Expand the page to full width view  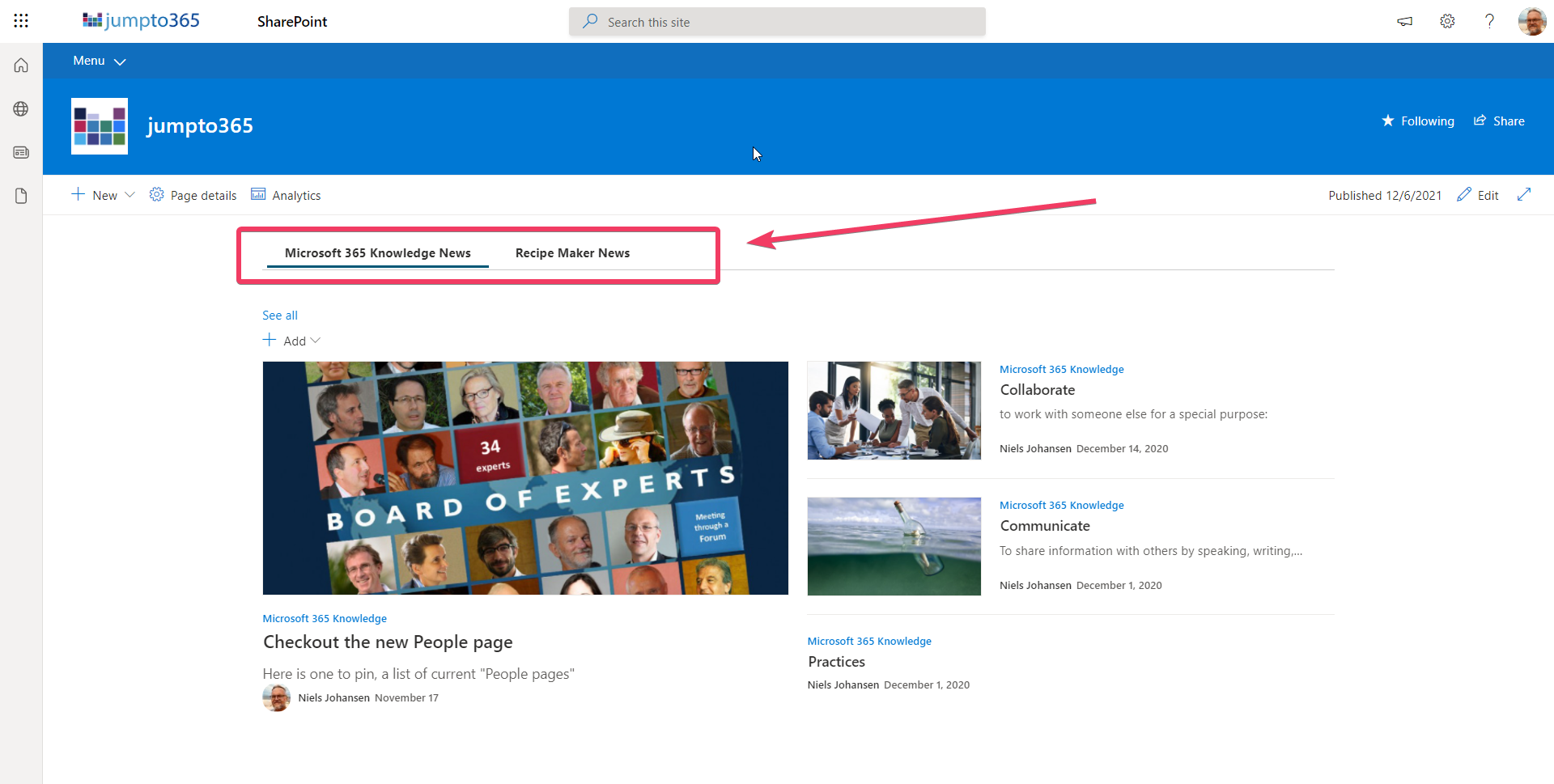point(1525,194)
